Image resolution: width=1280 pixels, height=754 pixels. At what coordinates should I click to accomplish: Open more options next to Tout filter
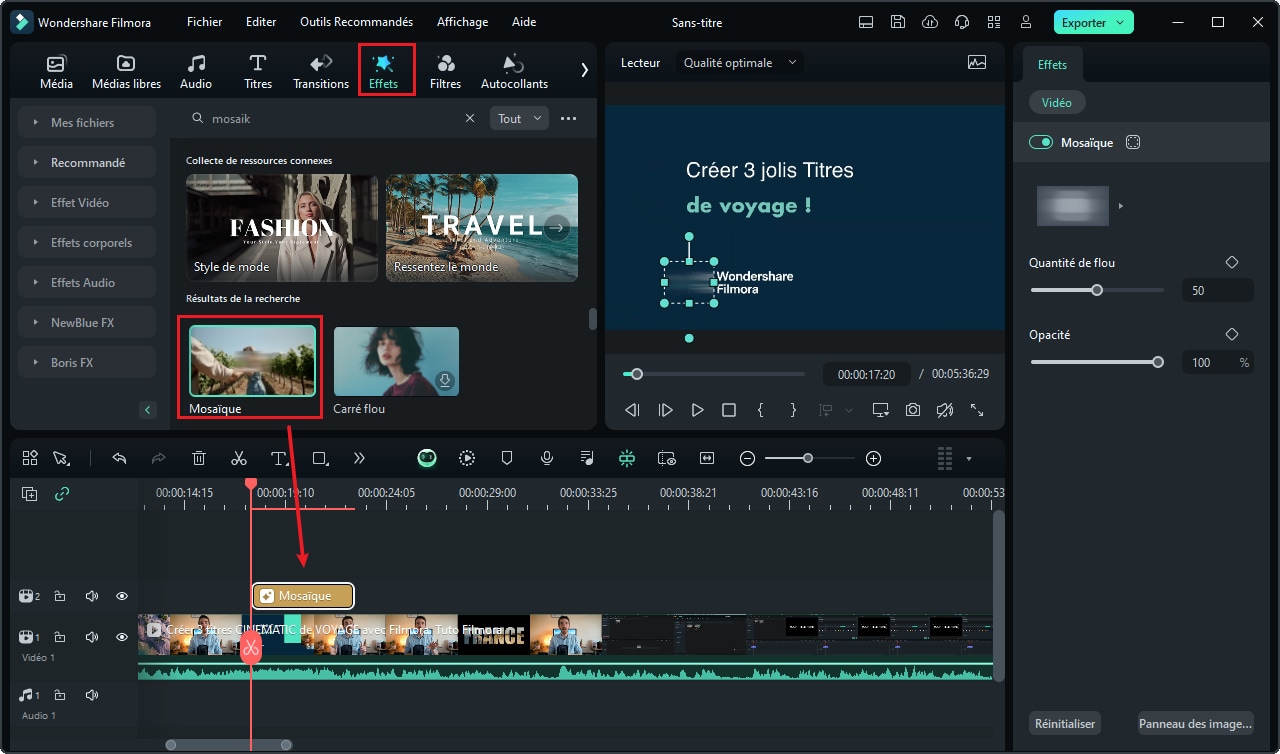tap(568, 118)
